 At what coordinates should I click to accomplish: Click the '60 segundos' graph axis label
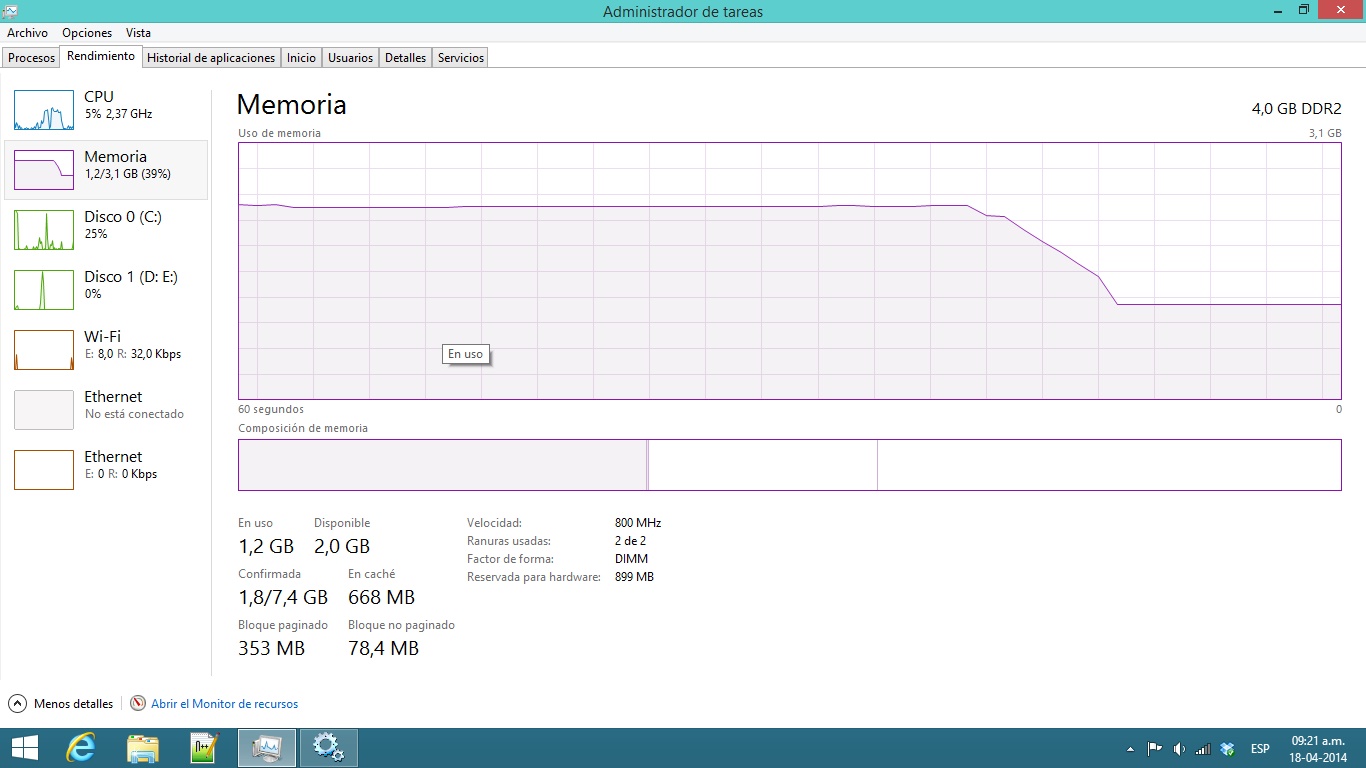(271, 409)
